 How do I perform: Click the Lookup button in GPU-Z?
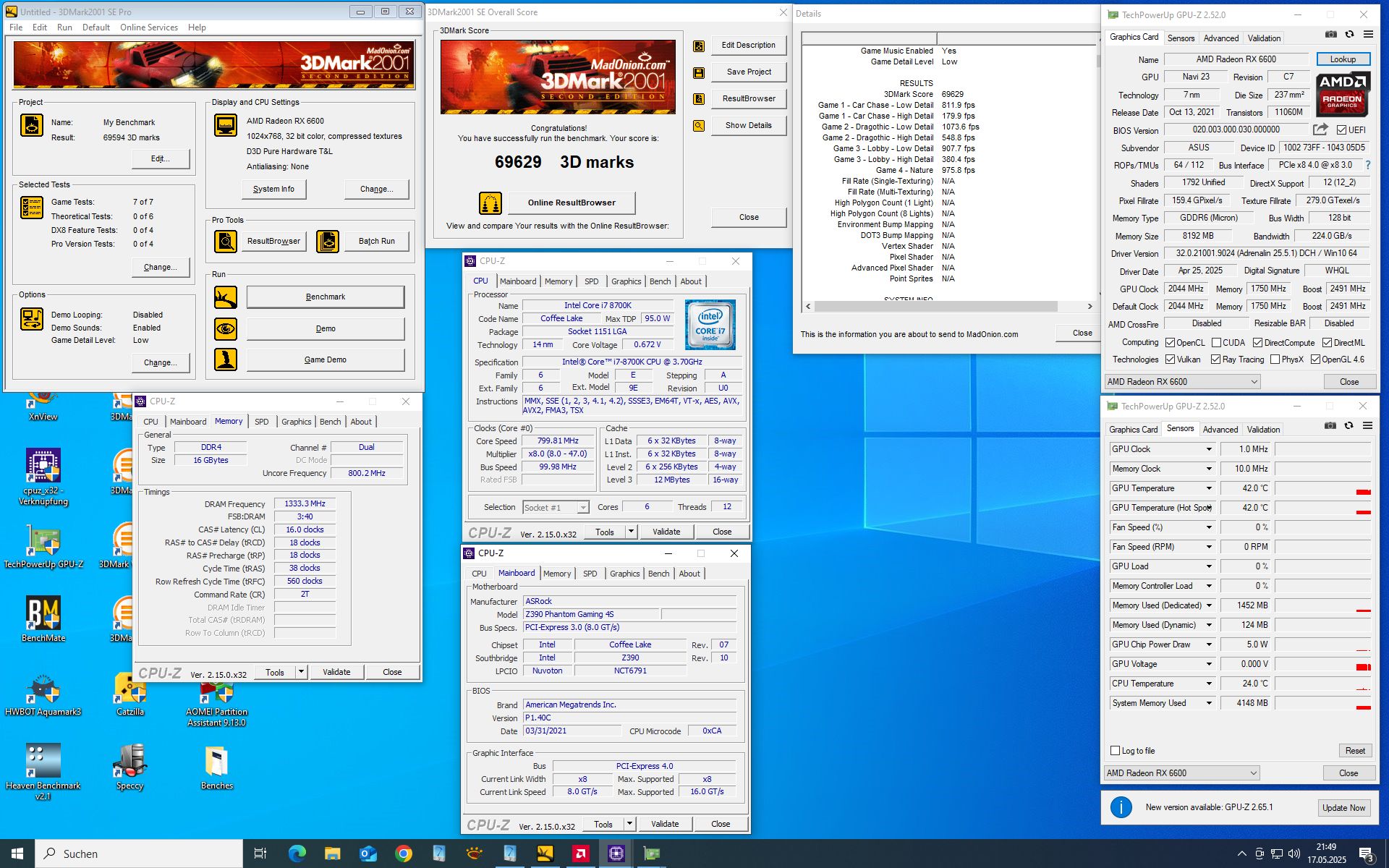[1343, 59]
